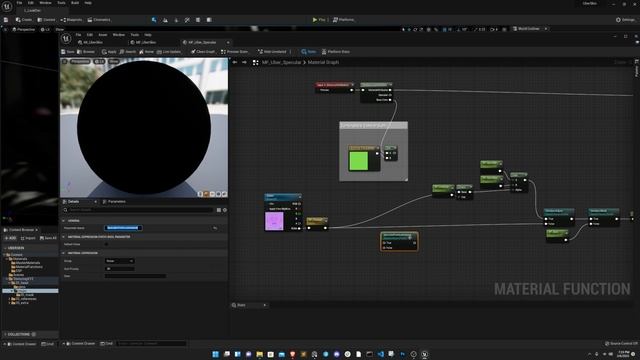Image resolution: width=640 pixels, height=360 pixels.
Task: Click Browse in the material editor toolbar
Action: pos(86,52)
